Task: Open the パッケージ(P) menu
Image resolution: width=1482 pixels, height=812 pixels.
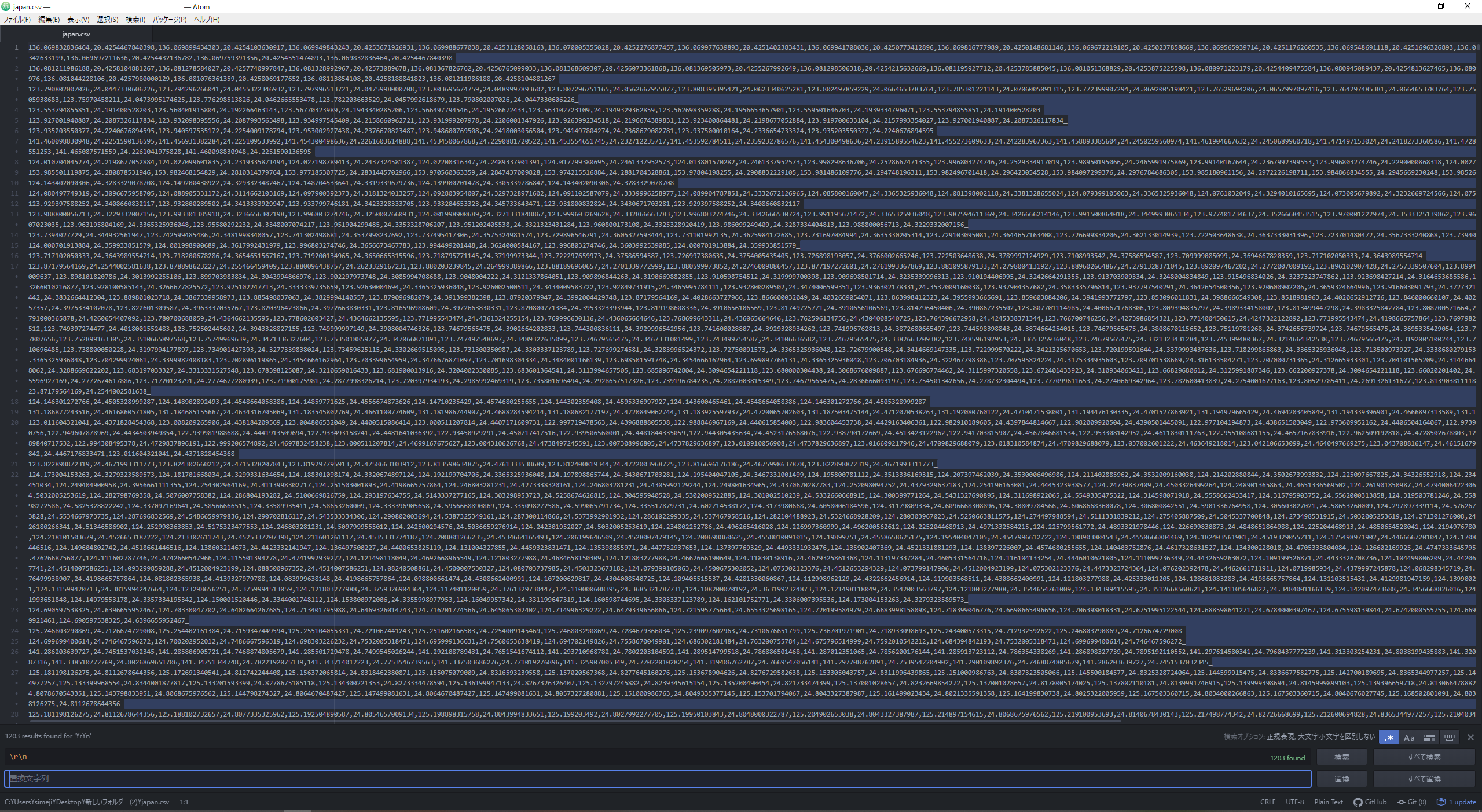Action: coord(169,19)
